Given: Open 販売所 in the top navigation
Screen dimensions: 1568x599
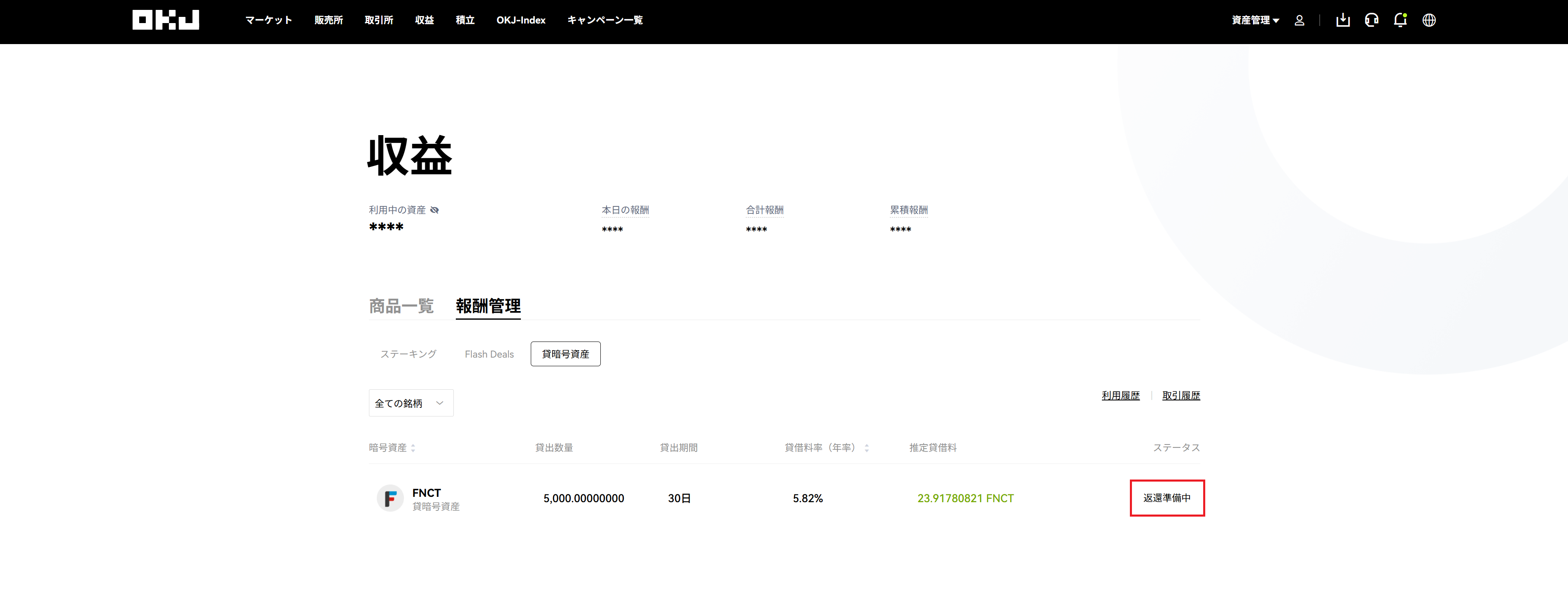Looking at the screenshot, I should pyautogui.click(x=329, y=20).
